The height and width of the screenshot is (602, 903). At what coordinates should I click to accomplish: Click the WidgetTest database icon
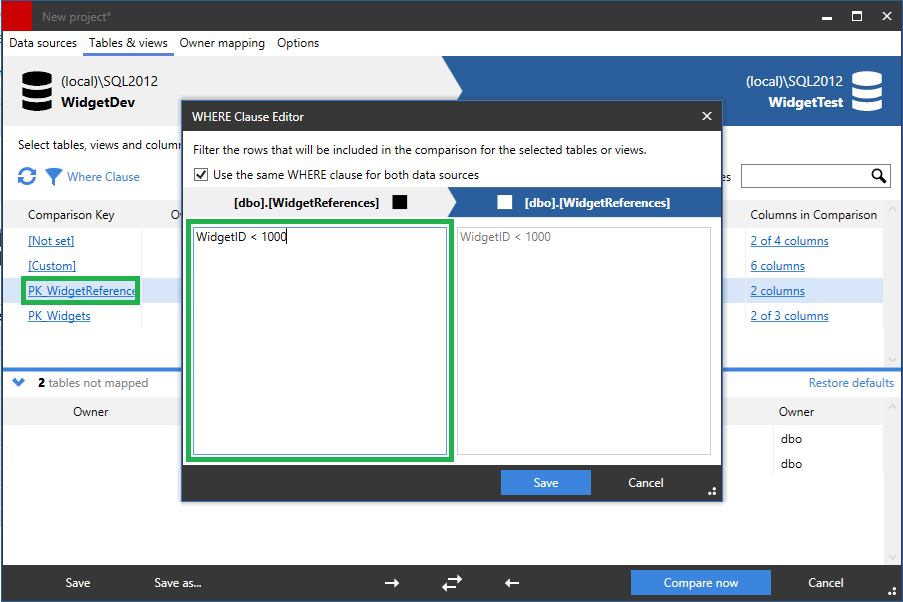tap(867, 91)
